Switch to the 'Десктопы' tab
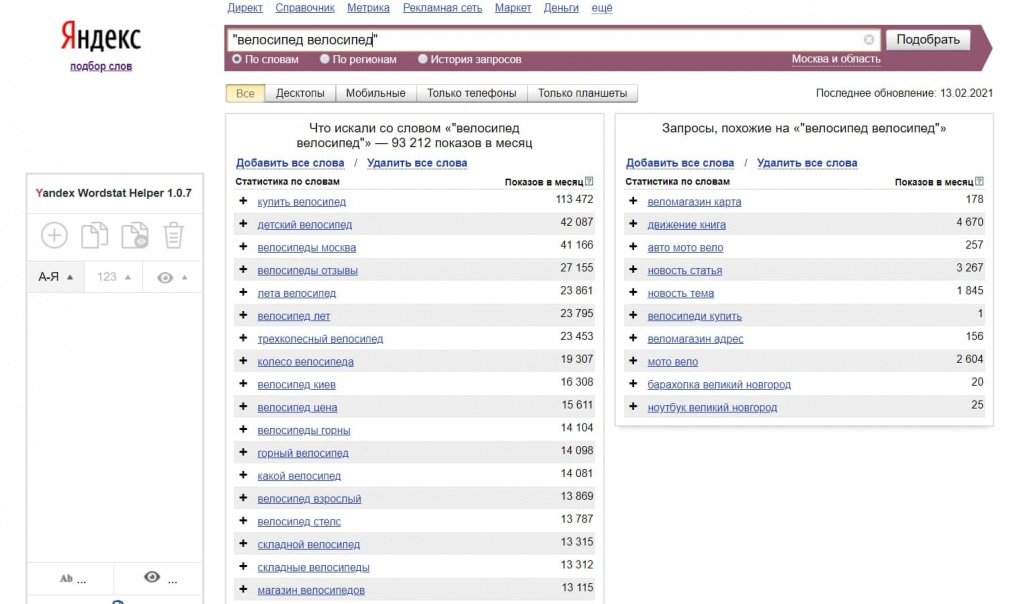The image size is (1023, 604). 300,93
